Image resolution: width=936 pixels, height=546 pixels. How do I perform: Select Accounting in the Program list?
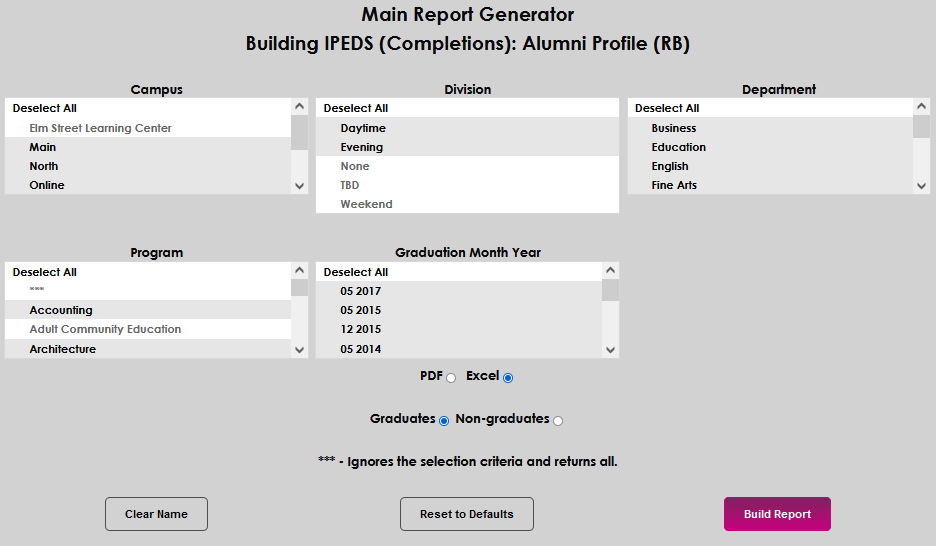point(61,310)
